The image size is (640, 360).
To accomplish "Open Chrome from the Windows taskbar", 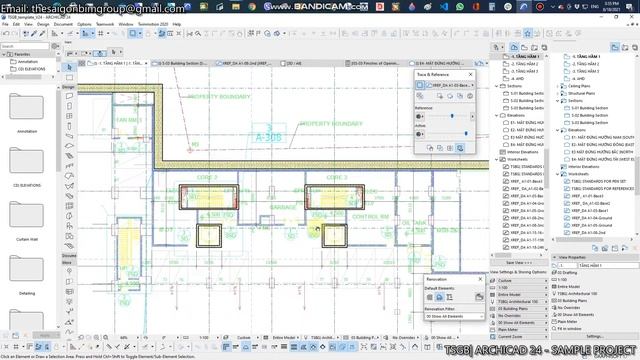I will tap(252, 7).
